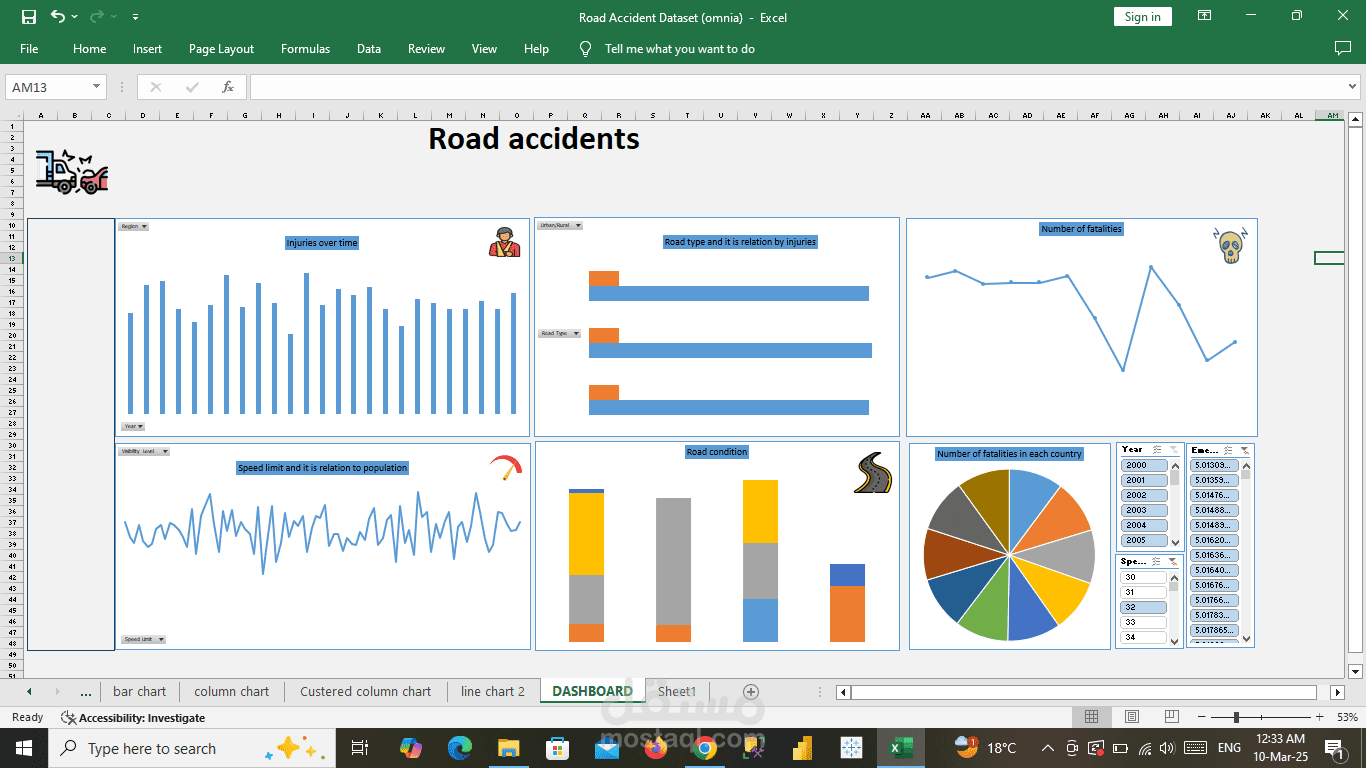Switch to the Insert ribbon tab
Viewport: 1366px width, 768px height.
pos(147,48)
